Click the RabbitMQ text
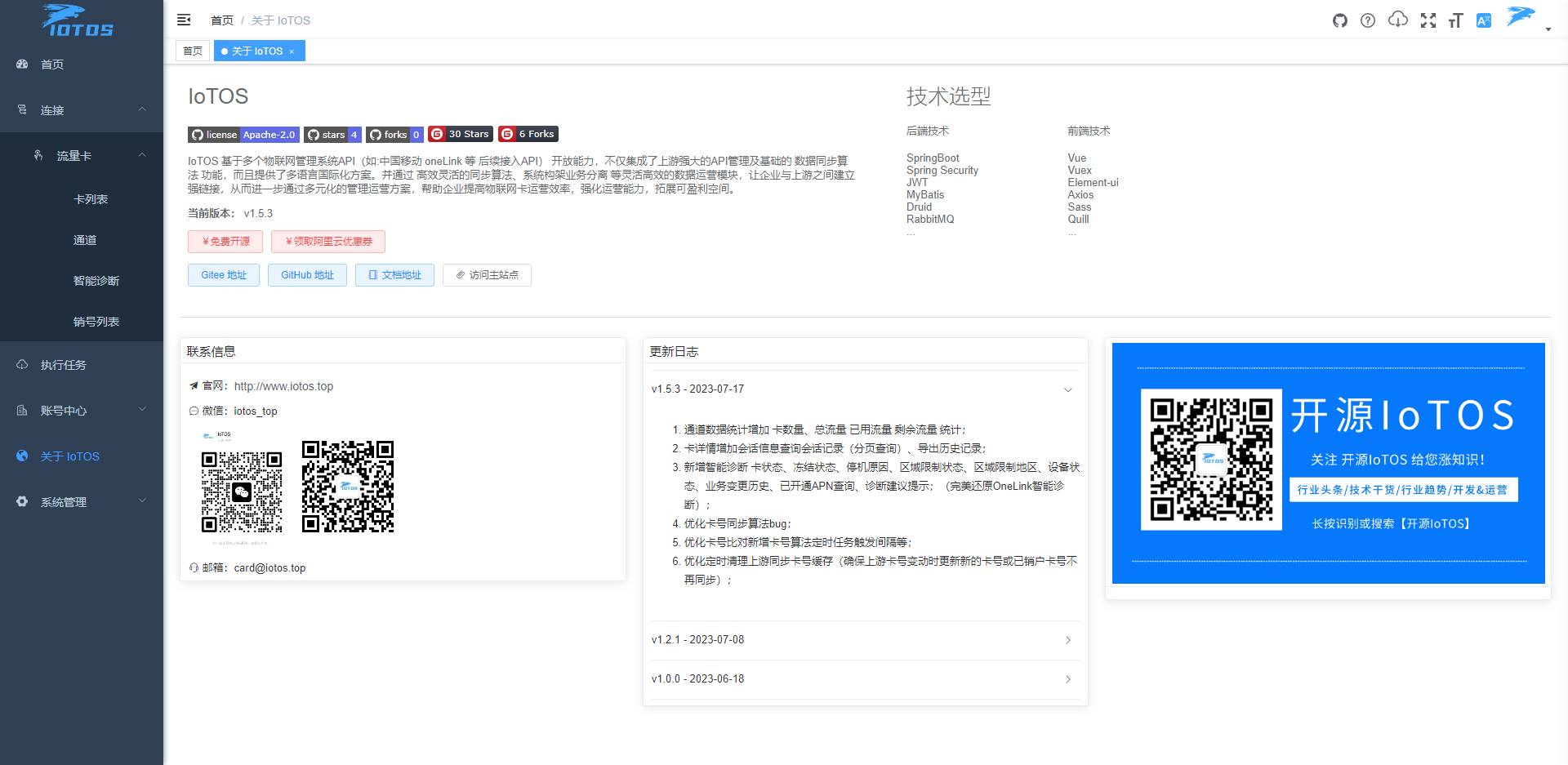The image size is (1568, 765). [930, 220]
